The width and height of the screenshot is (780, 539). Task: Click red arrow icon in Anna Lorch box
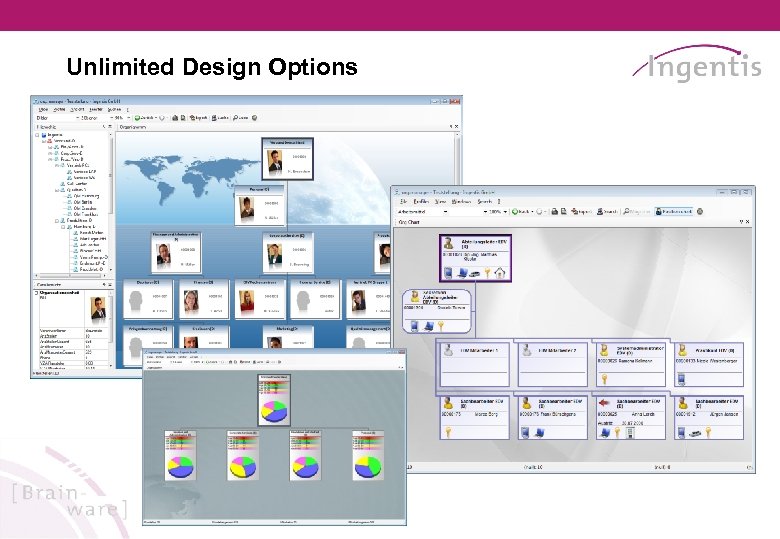tap(604, 402)
